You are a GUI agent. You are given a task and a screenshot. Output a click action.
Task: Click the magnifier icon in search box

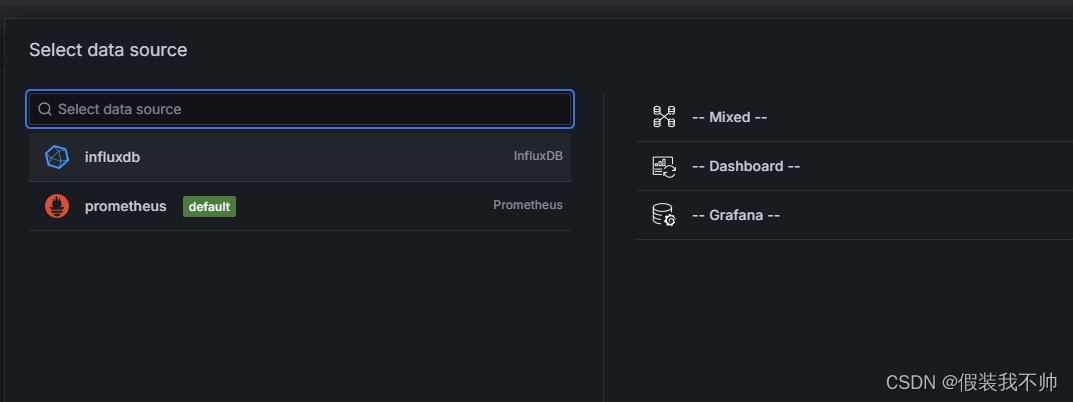tap(45, 110)
